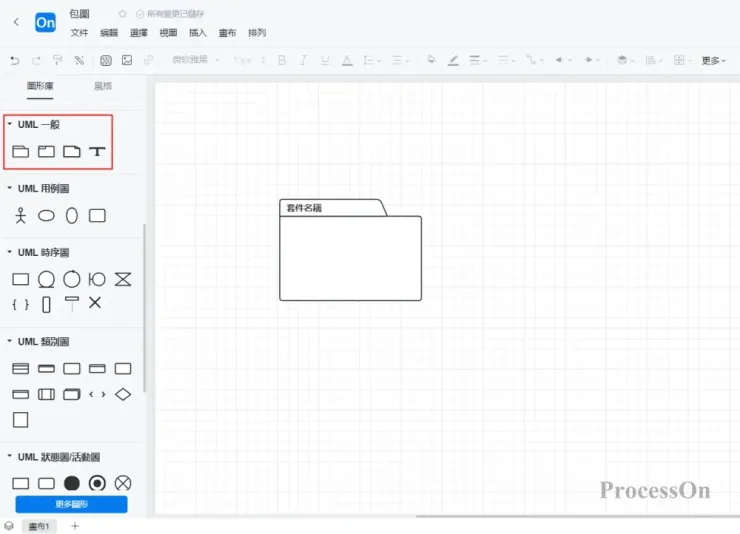The image size is (740, 534).
Task: Select the three-row class shape
Action: tap(20, 368)
